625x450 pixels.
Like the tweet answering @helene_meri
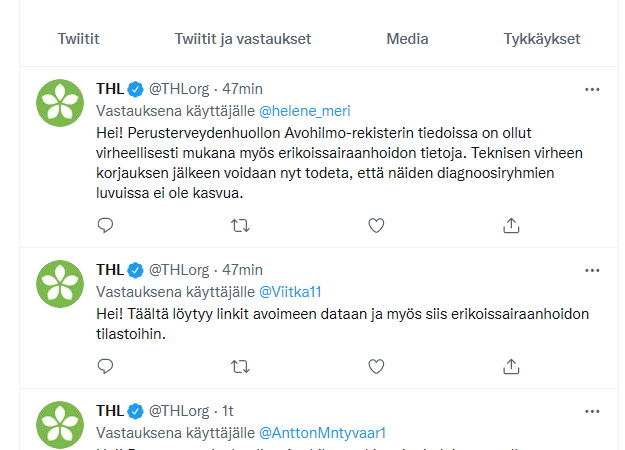376,226
